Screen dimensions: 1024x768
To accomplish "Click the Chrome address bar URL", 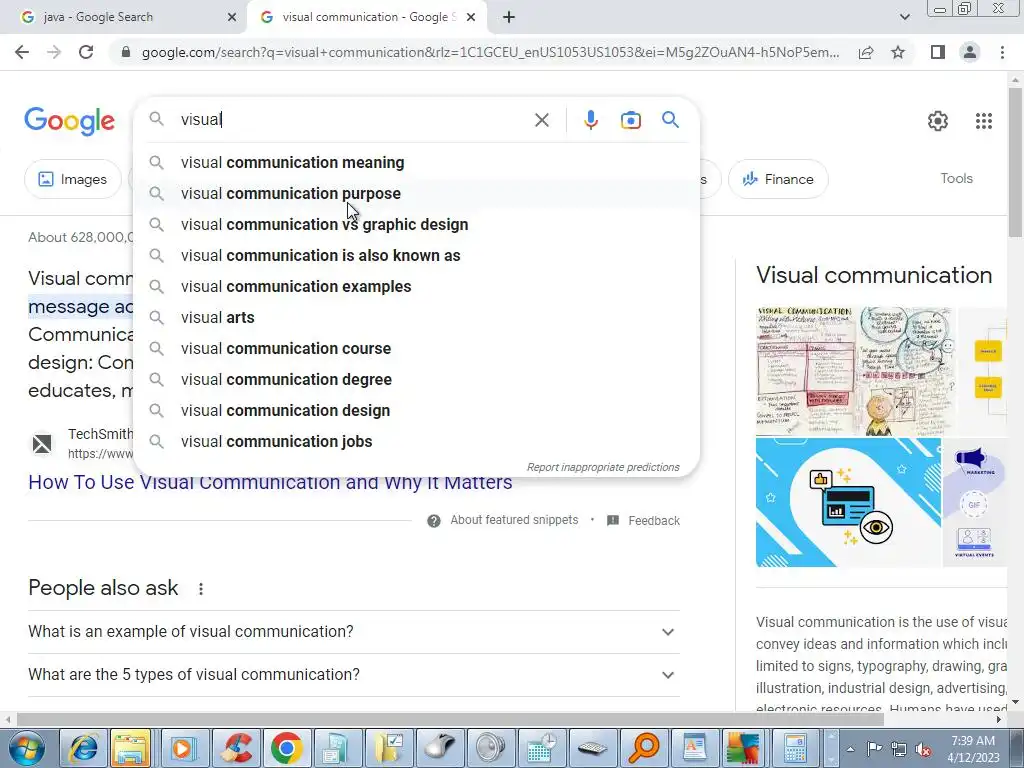I will tap(490, 52).
